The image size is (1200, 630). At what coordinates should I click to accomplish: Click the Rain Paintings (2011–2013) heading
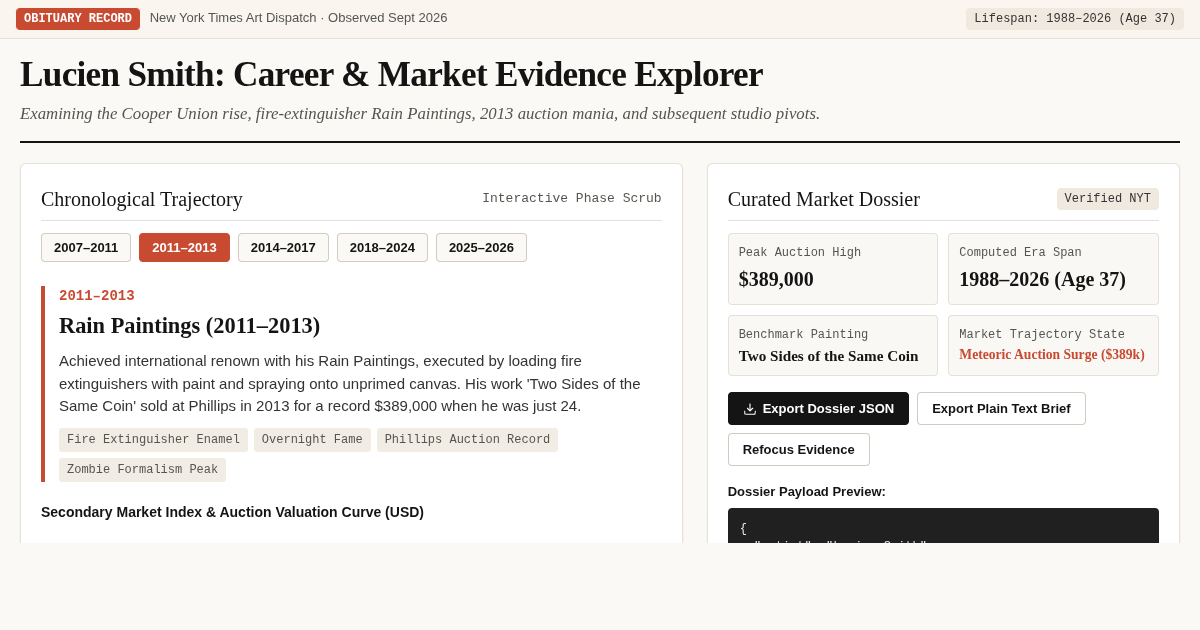coord(190,326)
